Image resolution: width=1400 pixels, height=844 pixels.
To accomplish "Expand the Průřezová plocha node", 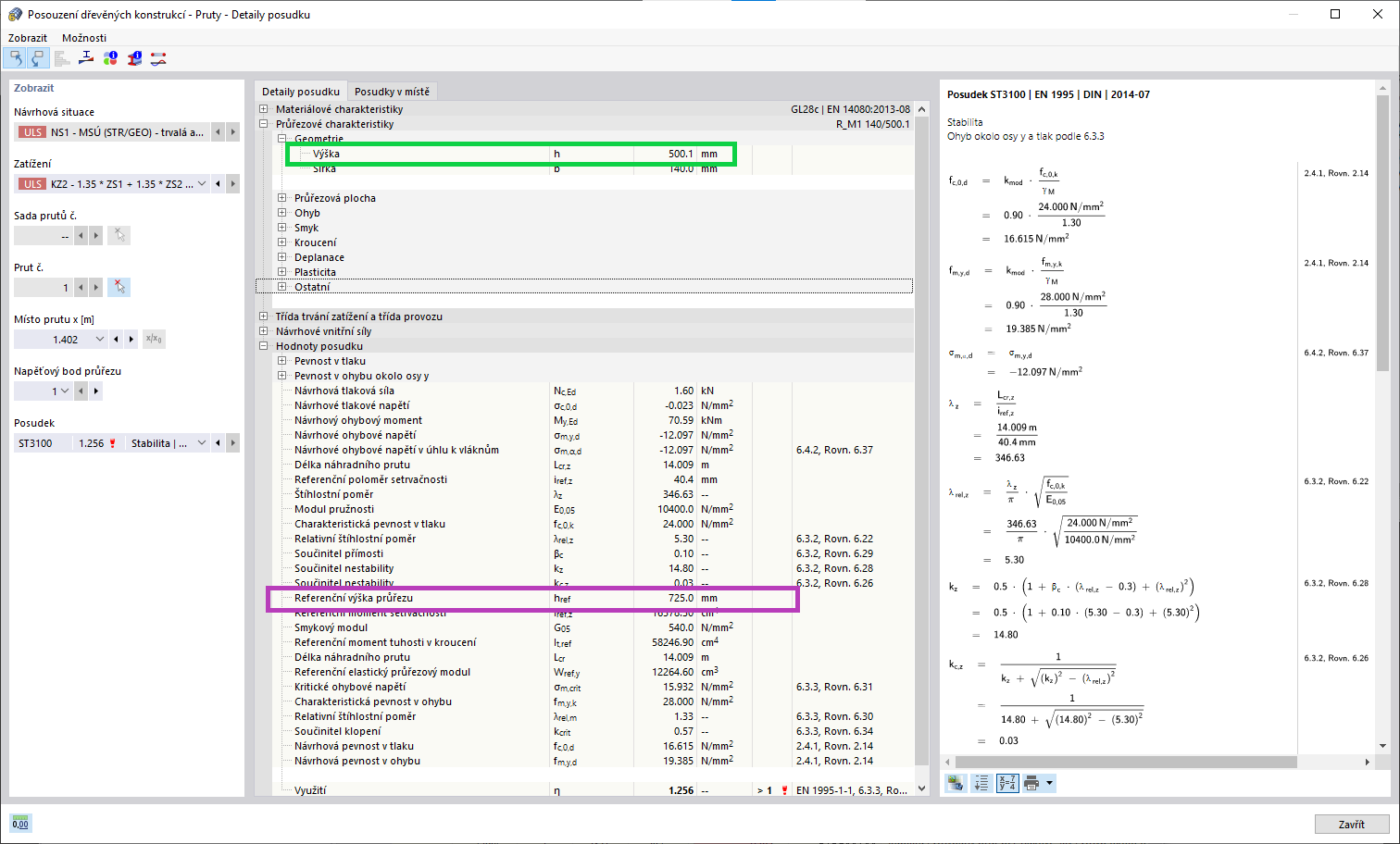I will [282, 198].
